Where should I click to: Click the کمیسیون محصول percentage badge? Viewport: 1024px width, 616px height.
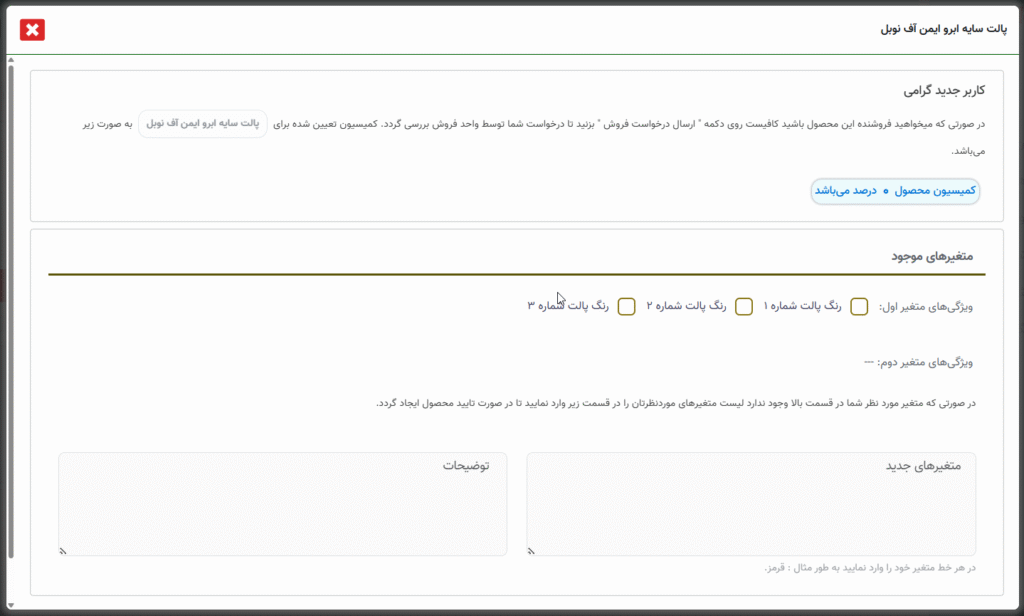pos(895,191)
